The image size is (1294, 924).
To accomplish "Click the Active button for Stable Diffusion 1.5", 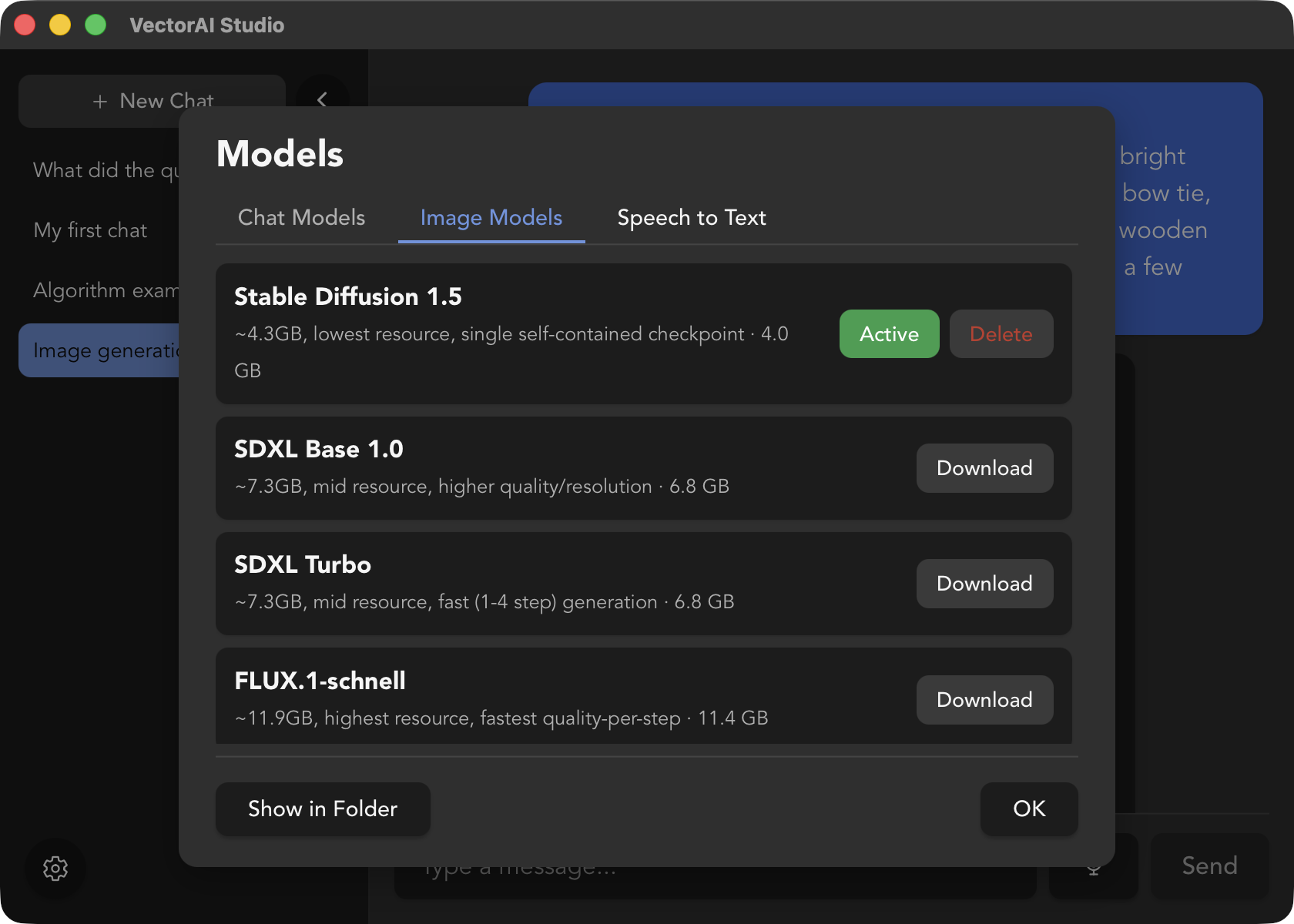I will (x=889, y=334).
